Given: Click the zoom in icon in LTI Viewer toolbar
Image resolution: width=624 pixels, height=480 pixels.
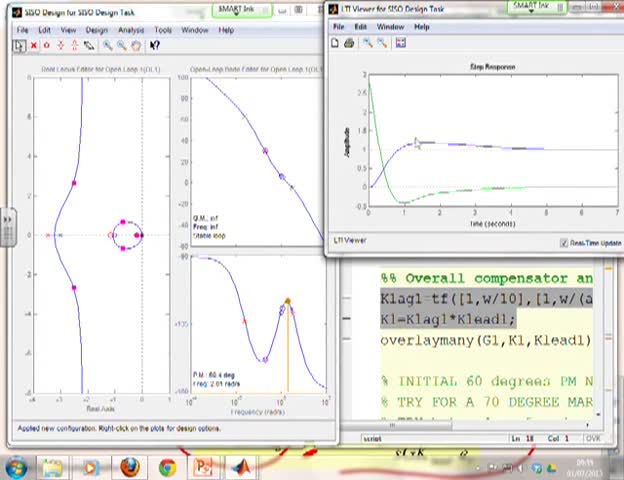Looking at the screenshot, I should click(368, 43).
